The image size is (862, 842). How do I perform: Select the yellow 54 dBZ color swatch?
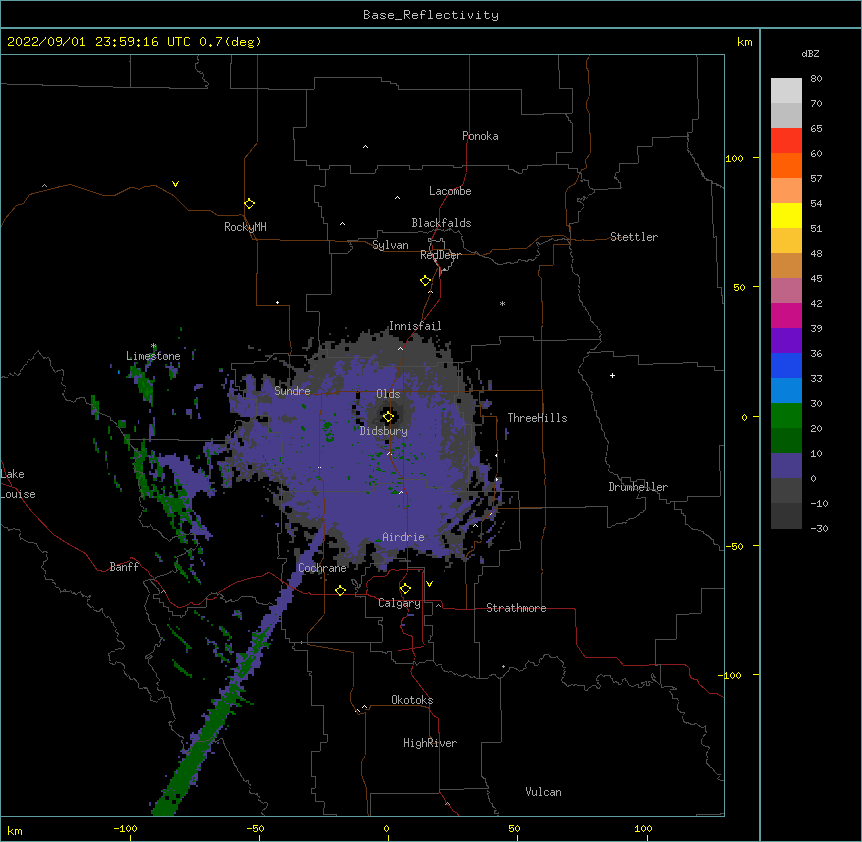coord(786,215)
